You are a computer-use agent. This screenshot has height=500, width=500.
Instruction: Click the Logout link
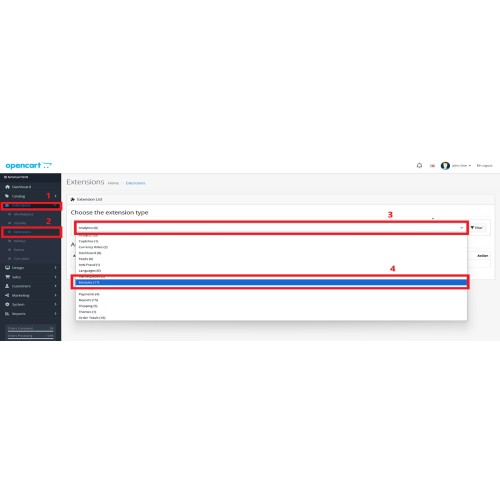(484, 166)
